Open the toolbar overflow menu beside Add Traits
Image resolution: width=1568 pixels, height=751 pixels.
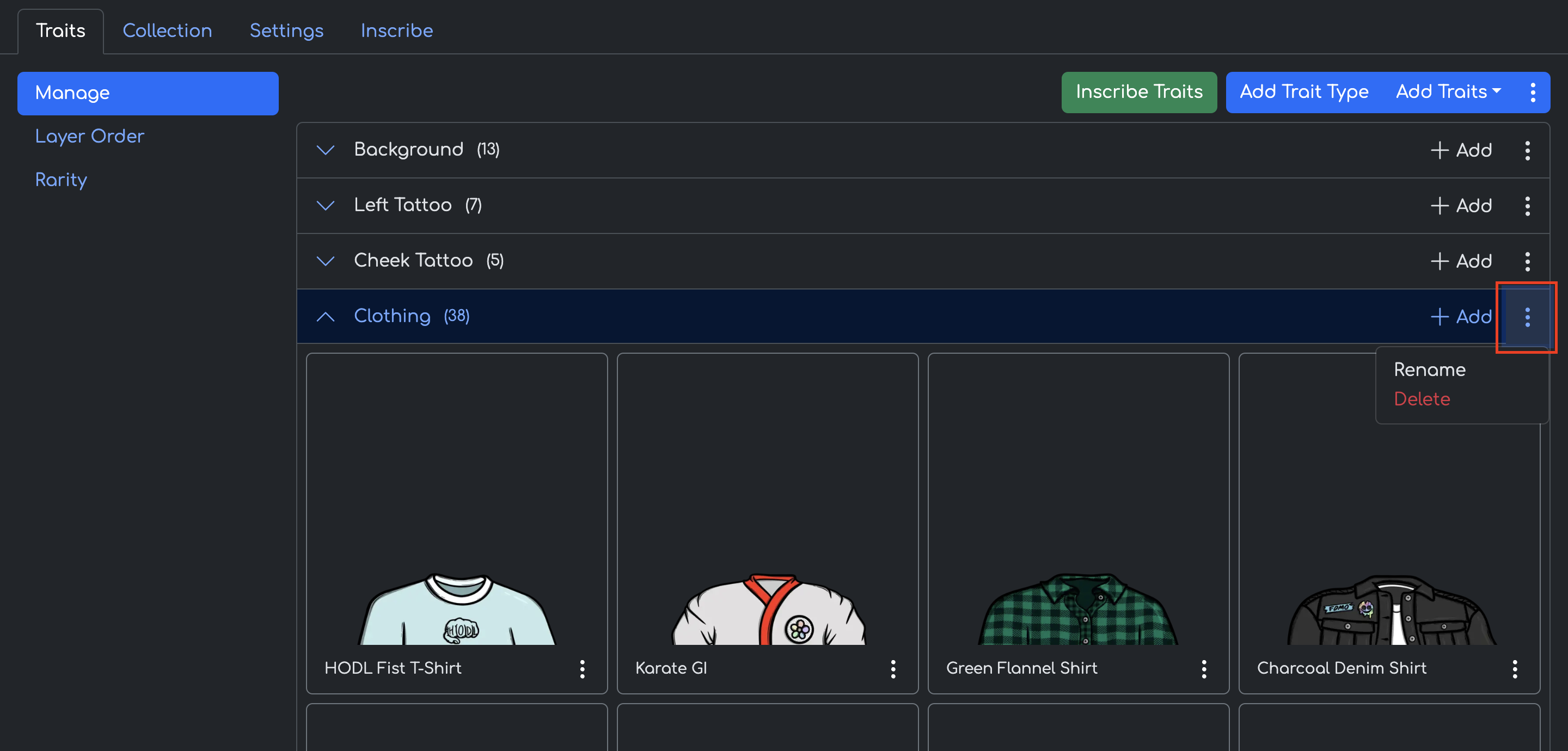coord(1532,93)
